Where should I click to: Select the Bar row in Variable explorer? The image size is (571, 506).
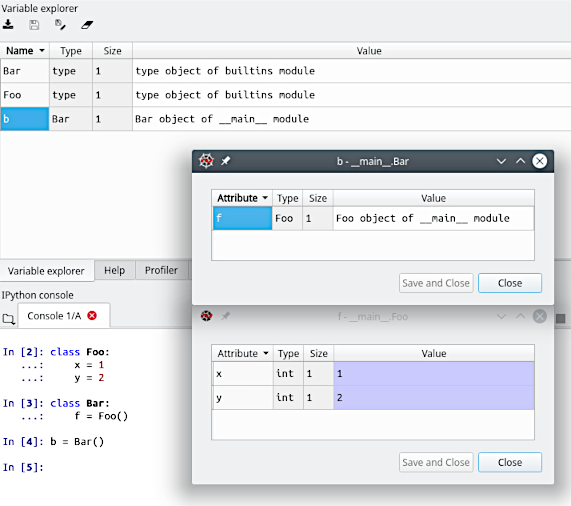[x=286, y=71]
